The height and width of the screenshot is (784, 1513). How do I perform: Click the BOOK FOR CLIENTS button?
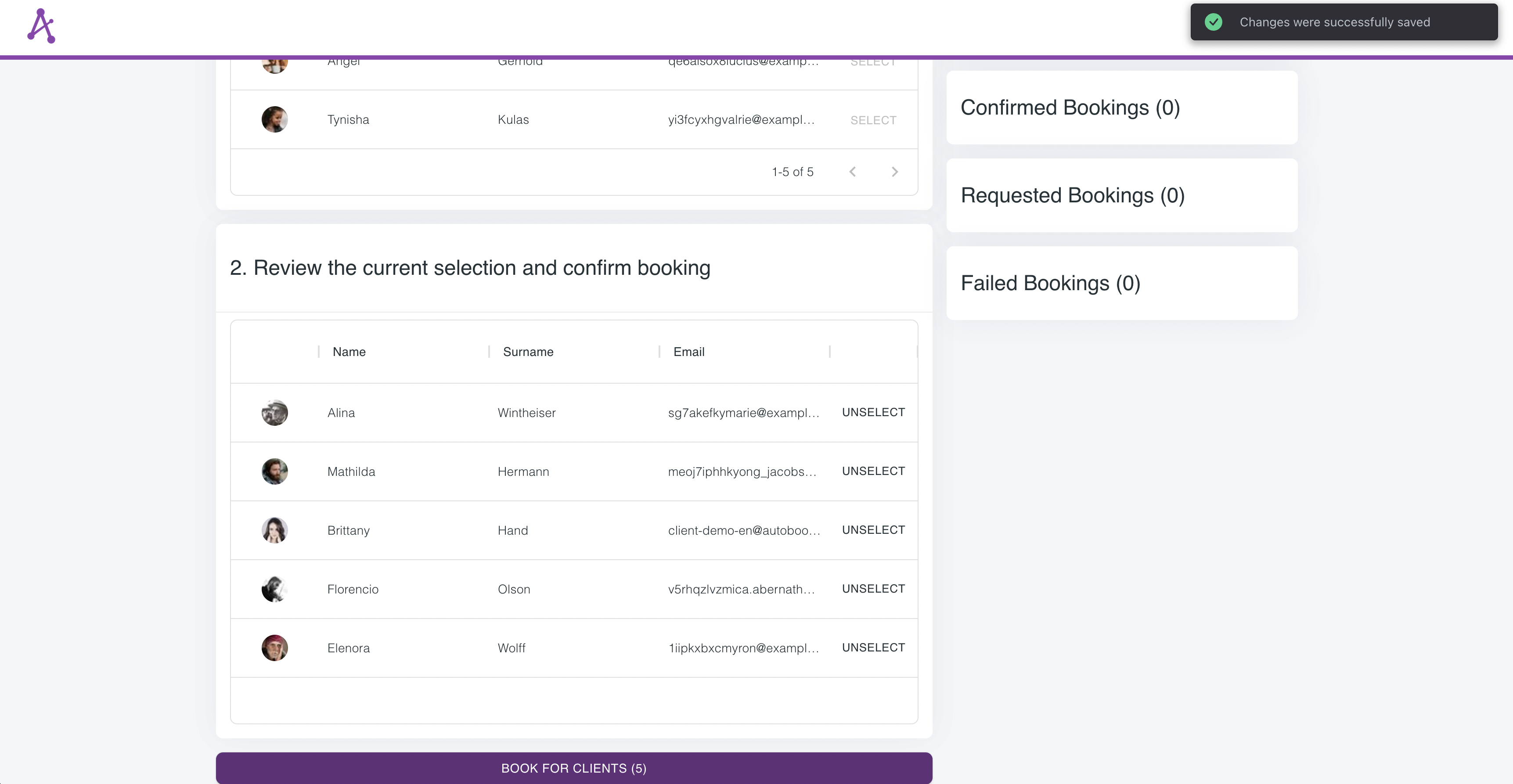click(574, 768)
